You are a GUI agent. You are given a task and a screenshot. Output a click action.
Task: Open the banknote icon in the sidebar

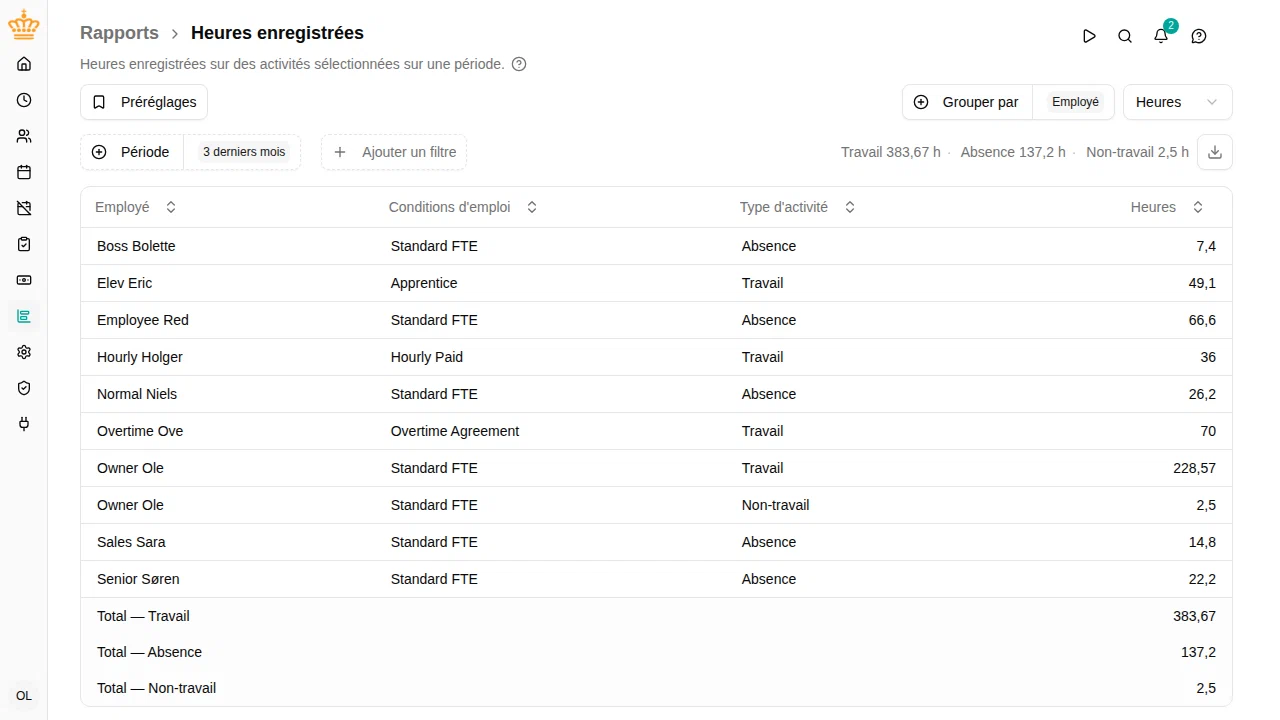click(x=24, y=280)
